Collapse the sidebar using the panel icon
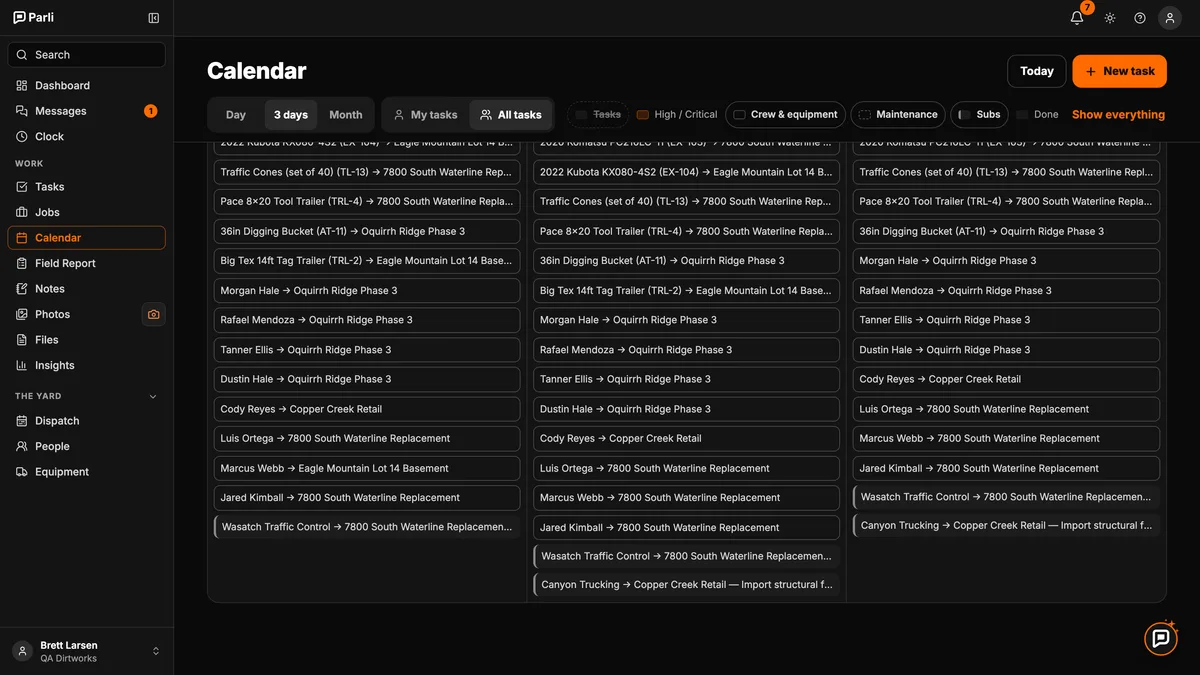1200x675 pixels. tap(153, 18)
